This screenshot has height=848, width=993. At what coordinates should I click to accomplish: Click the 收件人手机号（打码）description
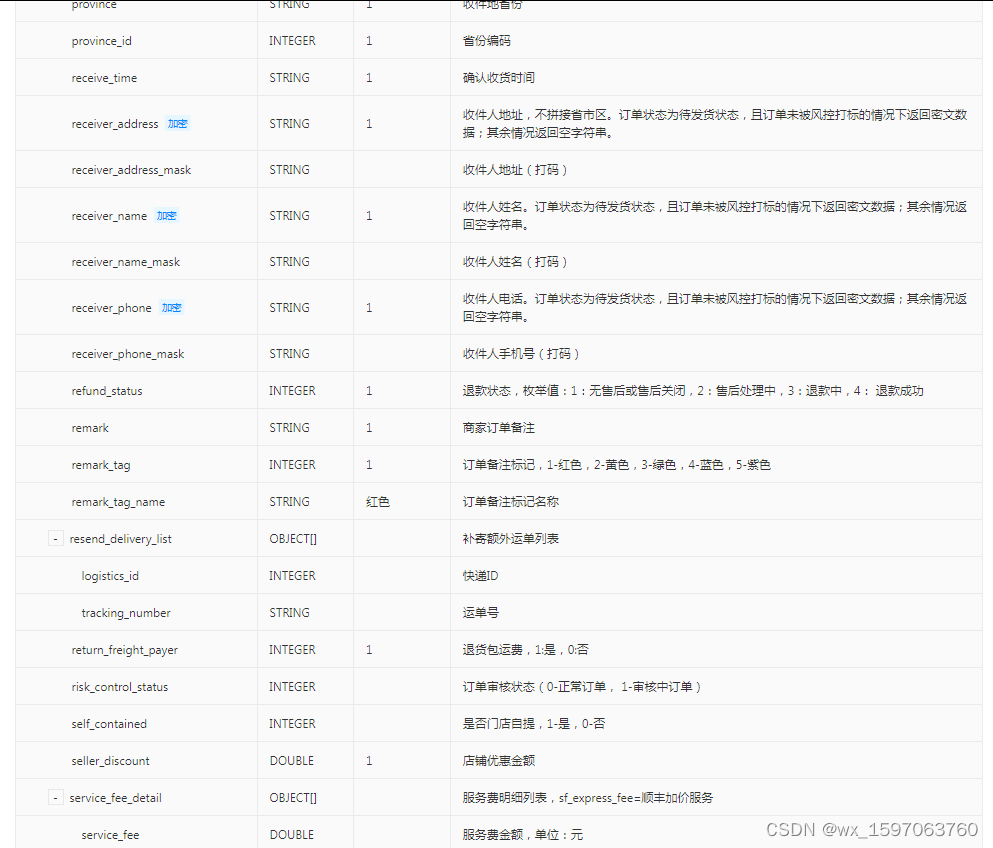[x=521, y=354]
